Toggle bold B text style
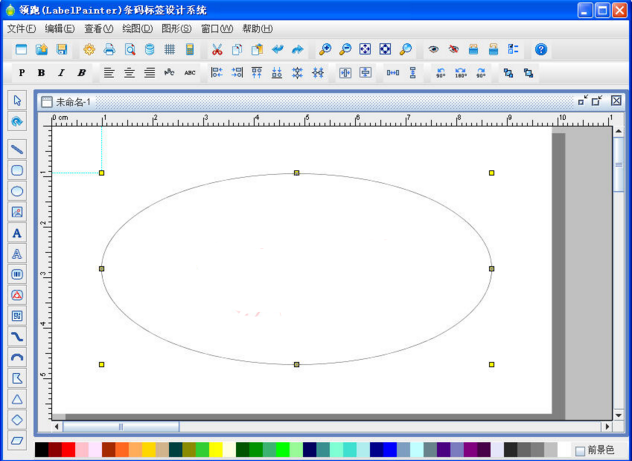Viewport: 632px width, 461px height. (x=41, y=73)
